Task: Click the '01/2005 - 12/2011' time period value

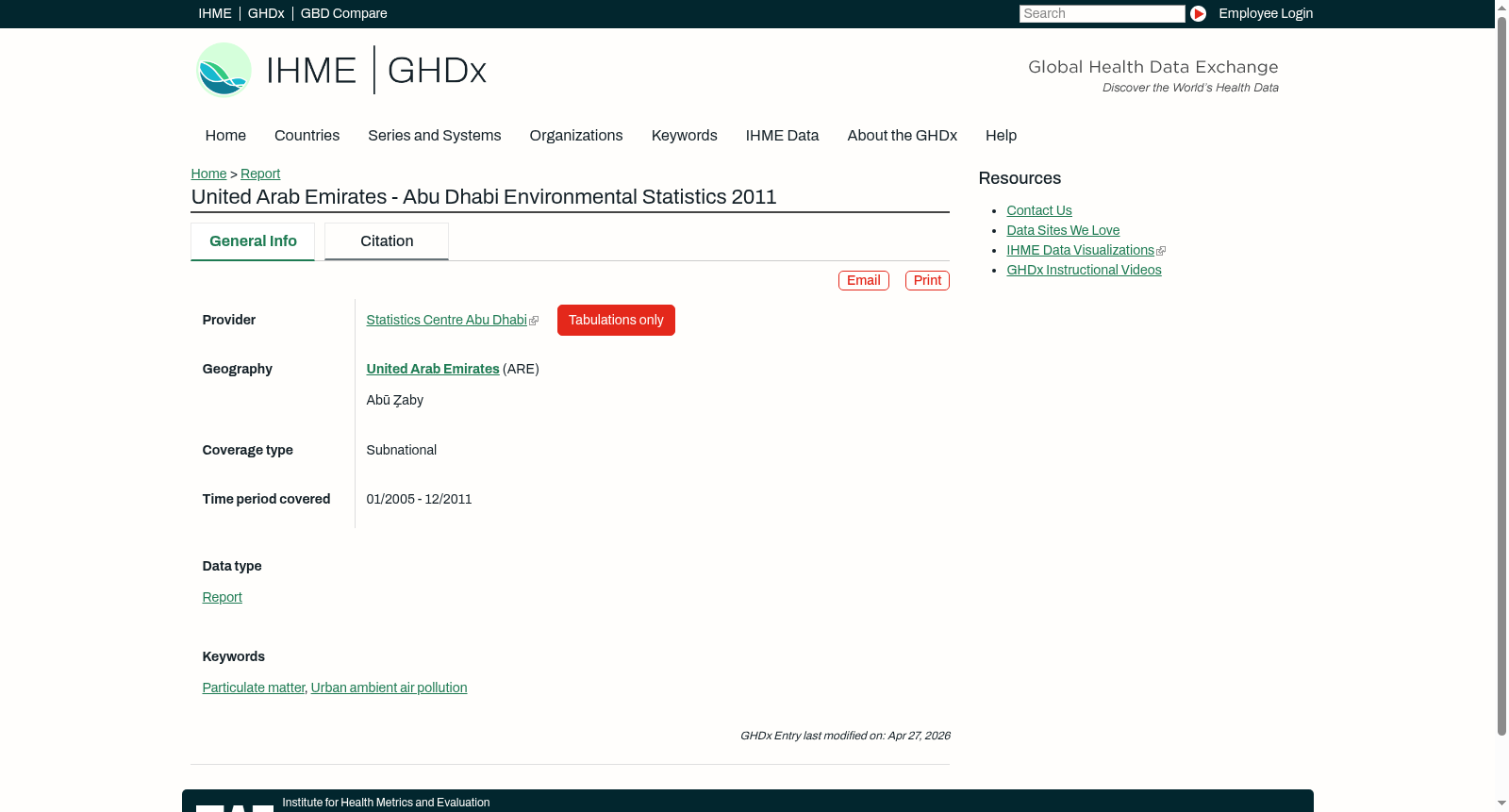Action: [420, 499]
